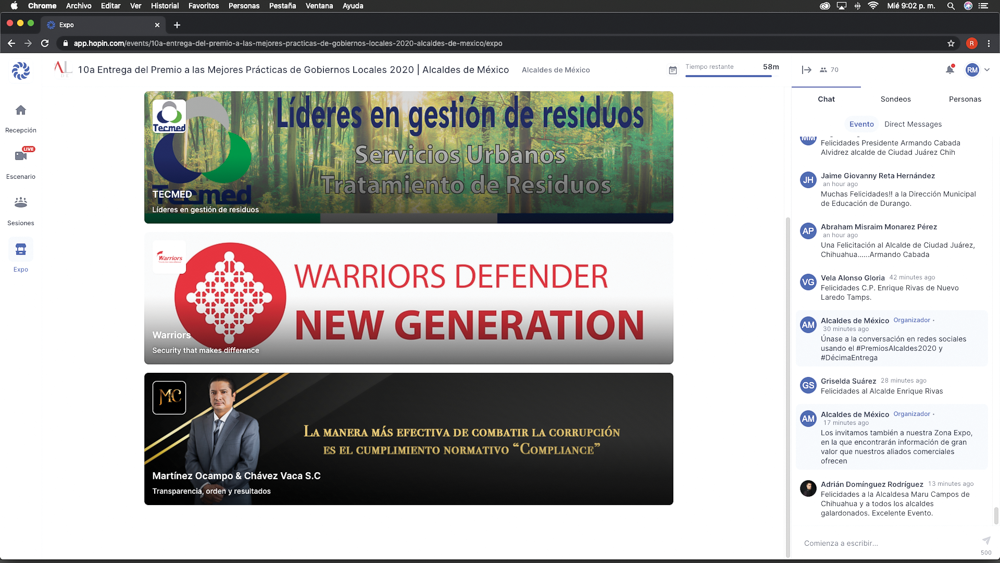The width and height of the screenshot is (1000, 563).
Task: Click the site lock icon in address bar
Action: 65,43
